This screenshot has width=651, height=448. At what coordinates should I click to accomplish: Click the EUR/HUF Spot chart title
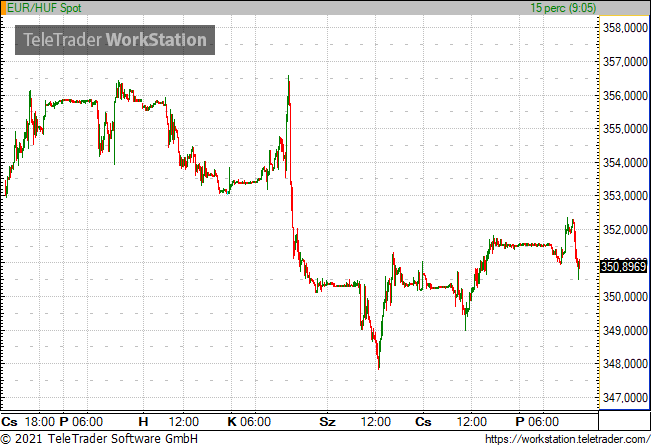pos(44,8)
